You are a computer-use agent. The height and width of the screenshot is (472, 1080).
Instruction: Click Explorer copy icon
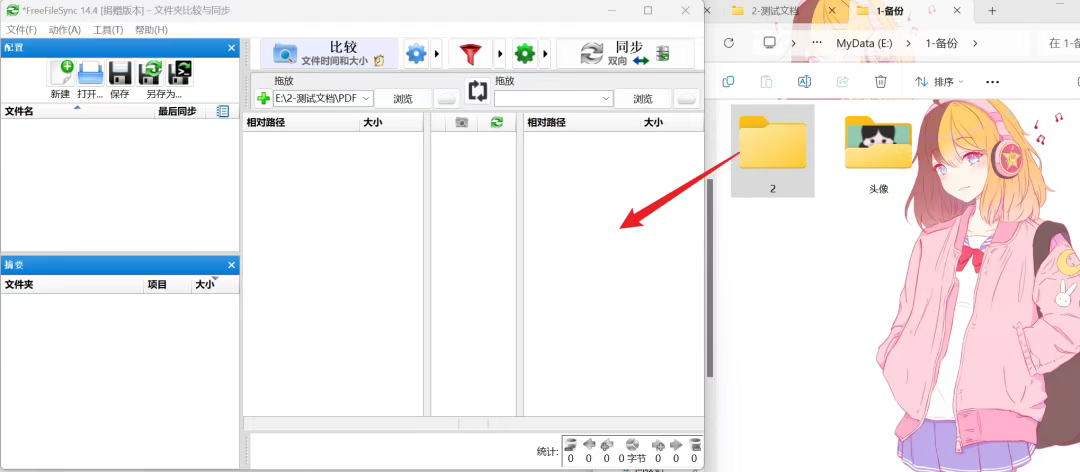pos(728,81)
